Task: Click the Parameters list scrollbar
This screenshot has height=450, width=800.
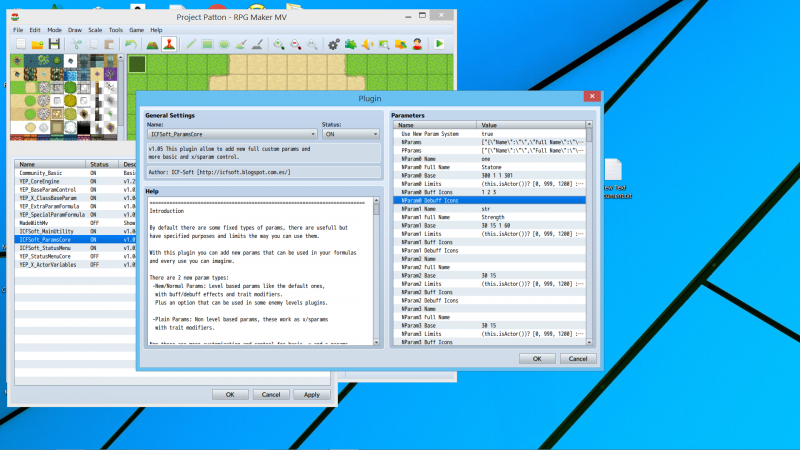Action: [x=589, y=233]
